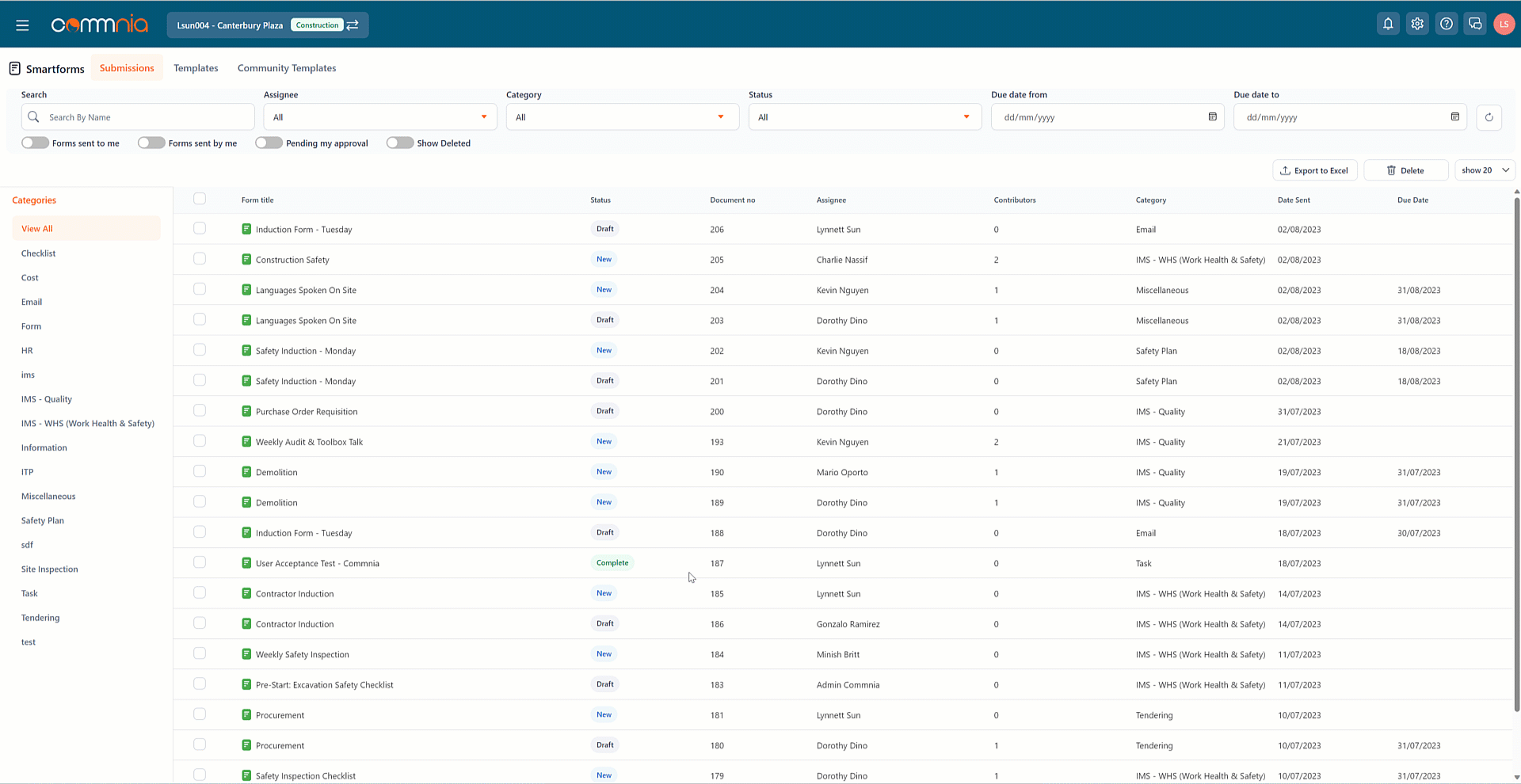The width and height of the screenshot is (1521, 784).
Task: Sort by Form title column header
Action: (x=257, y=200)
